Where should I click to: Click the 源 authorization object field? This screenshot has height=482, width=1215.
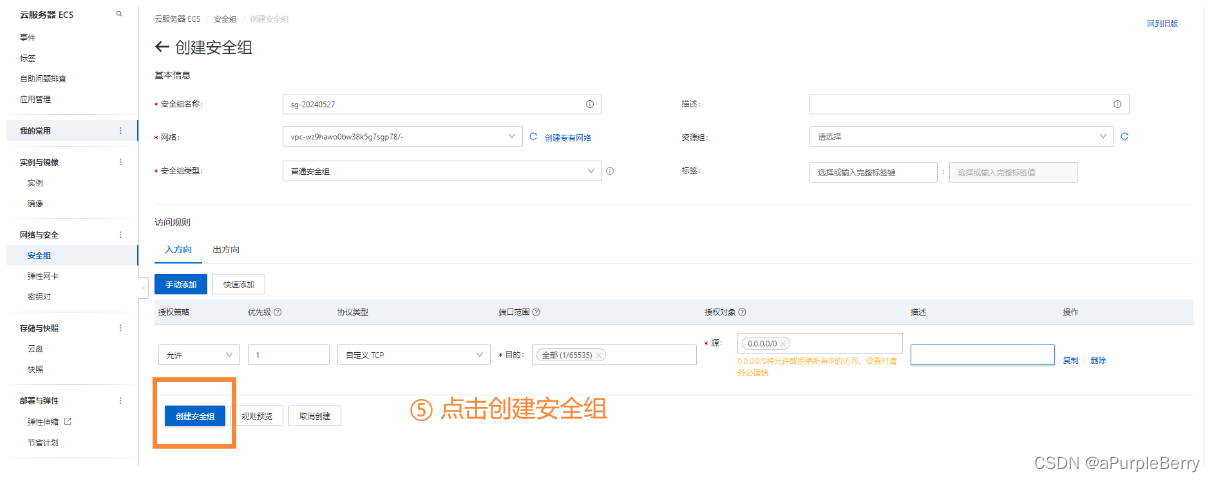pos(820,343)
